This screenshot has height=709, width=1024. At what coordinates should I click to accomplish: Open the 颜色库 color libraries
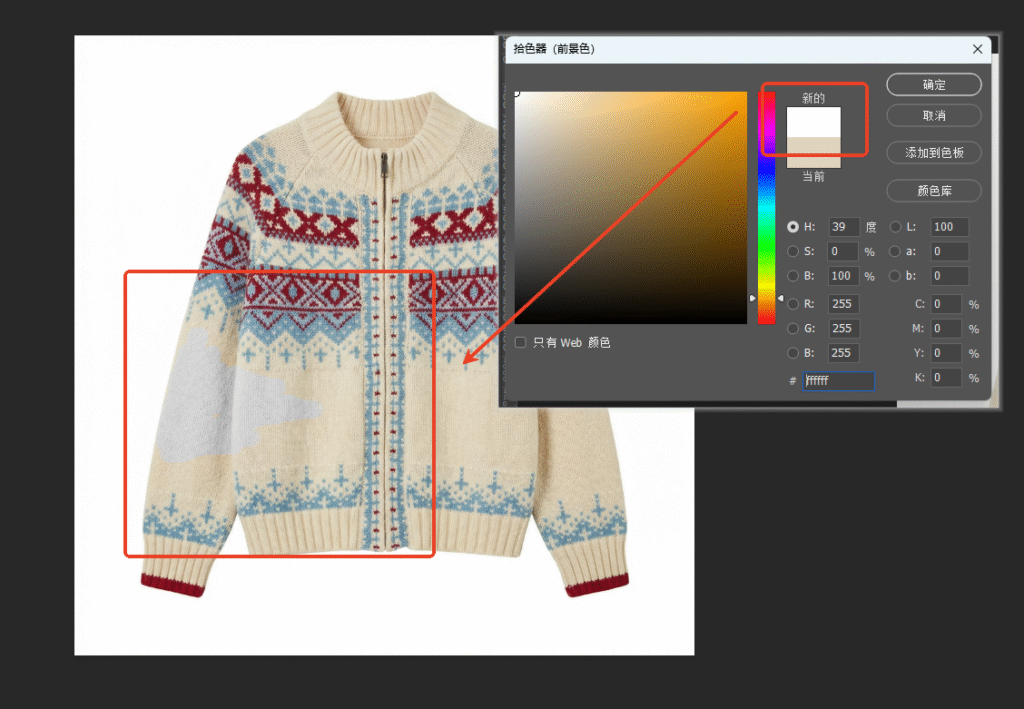pyautogui.click(x=933, y=190)
